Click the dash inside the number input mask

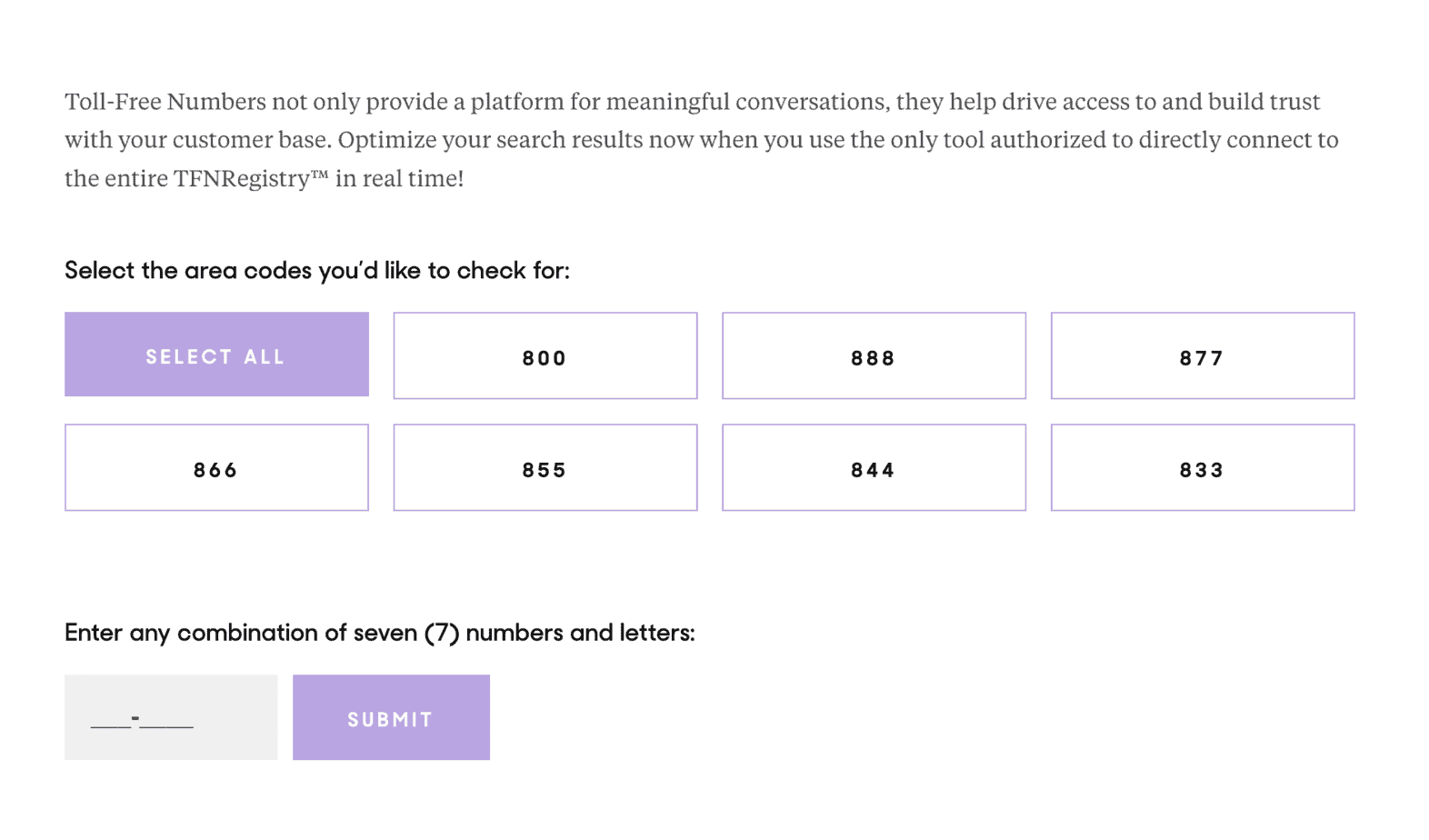coord(135,719)
